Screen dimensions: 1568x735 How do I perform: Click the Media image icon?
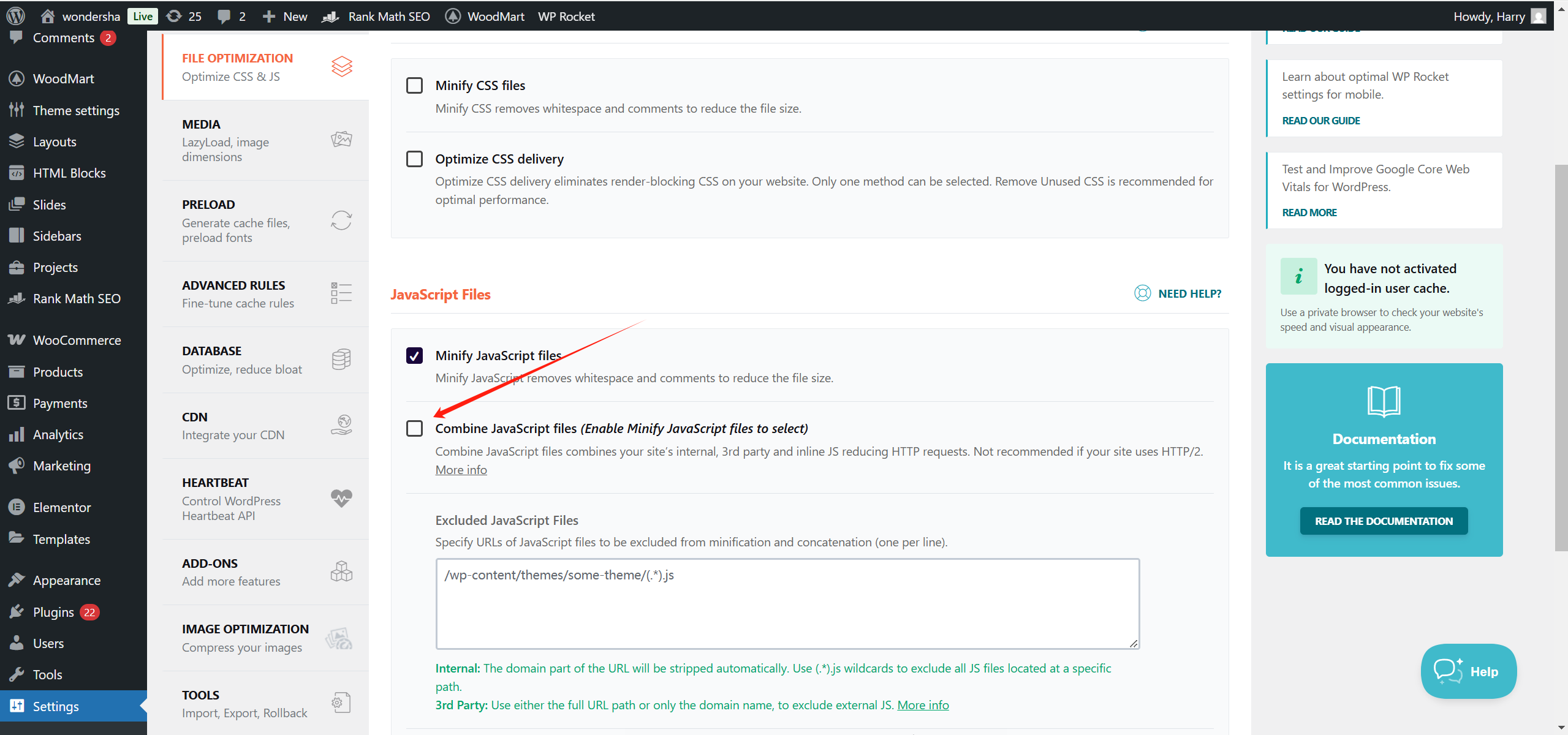click(x=341, y=140)
